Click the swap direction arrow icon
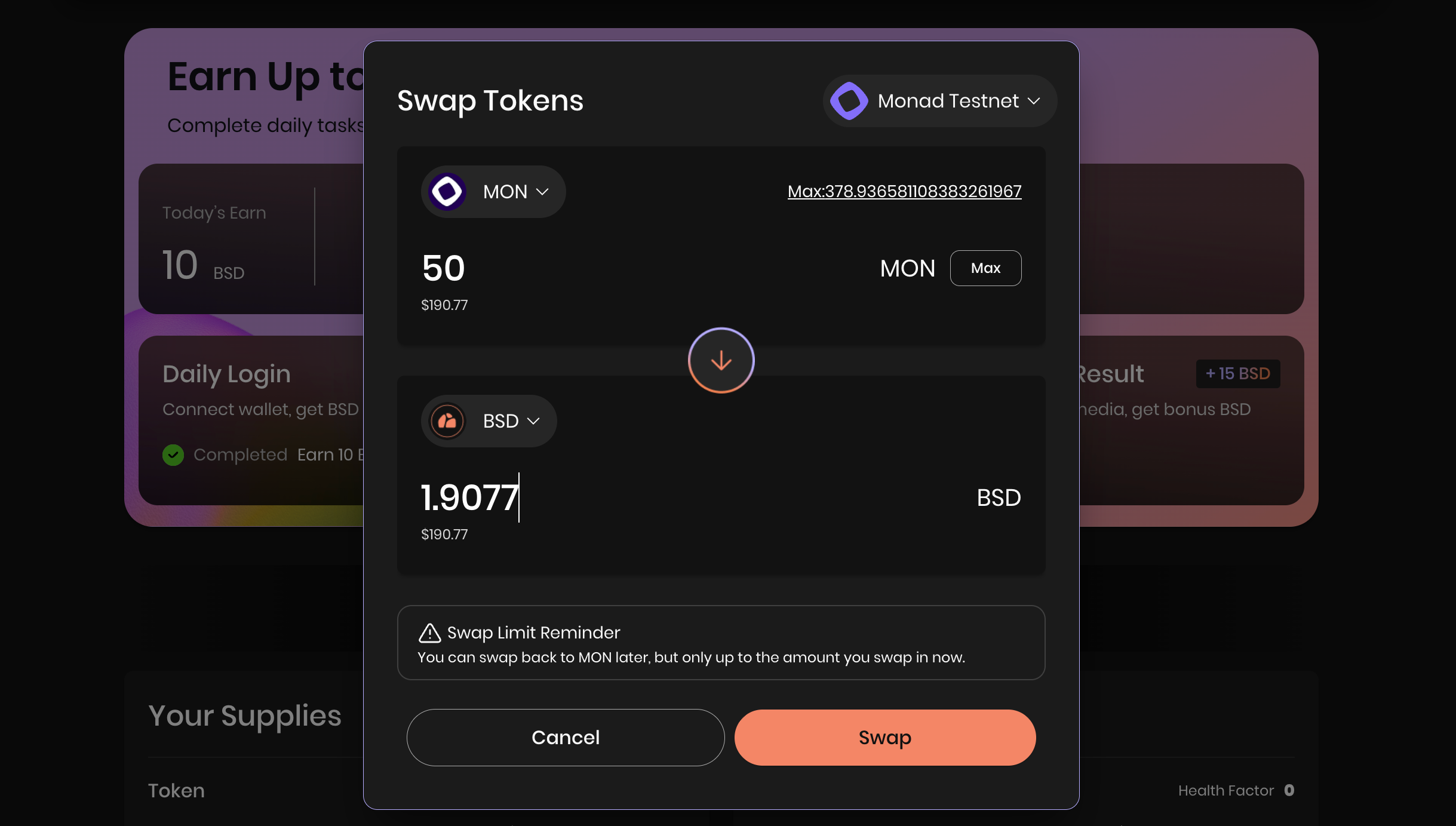Screen dimensions: 1456x826 pyautogui.click(x=721, y=360)
